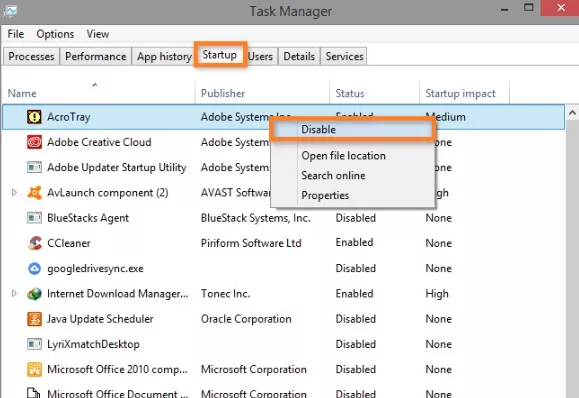Click the Java Update Scheduler icon
Viewport: 579px width, 398px height.
pyautogui.click(x=34, y=319)
